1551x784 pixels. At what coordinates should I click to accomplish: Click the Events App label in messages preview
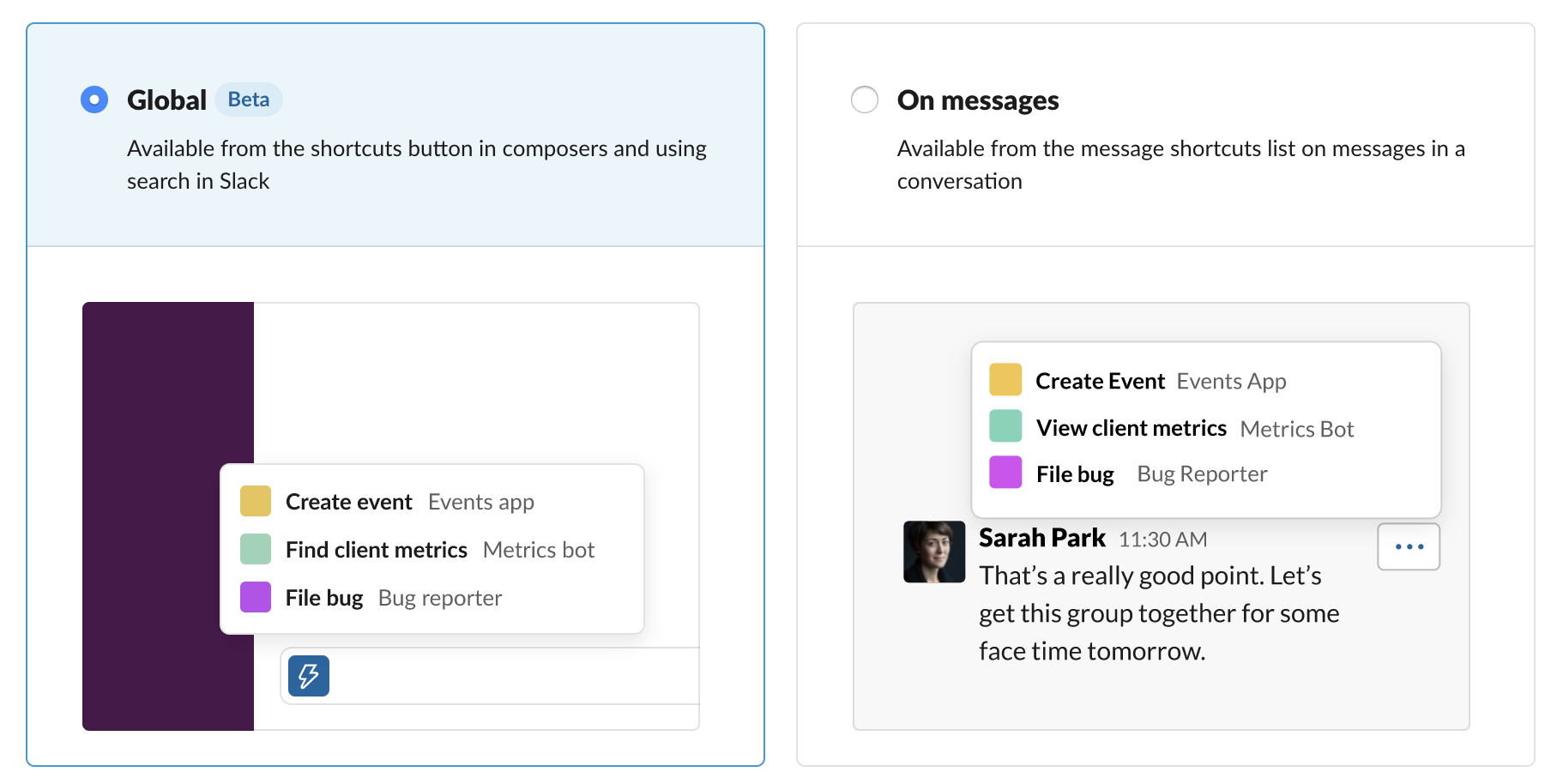coord(1231,381)
